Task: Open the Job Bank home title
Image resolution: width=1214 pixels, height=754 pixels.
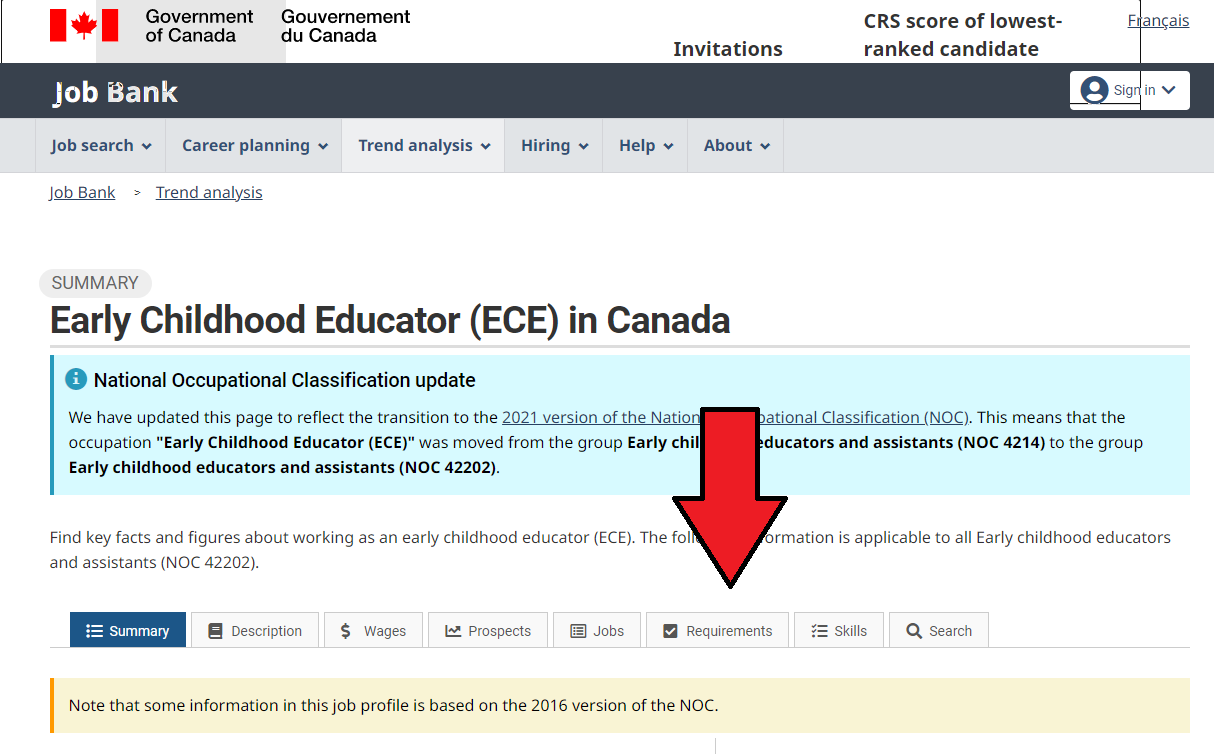Action: coord(116,92)
